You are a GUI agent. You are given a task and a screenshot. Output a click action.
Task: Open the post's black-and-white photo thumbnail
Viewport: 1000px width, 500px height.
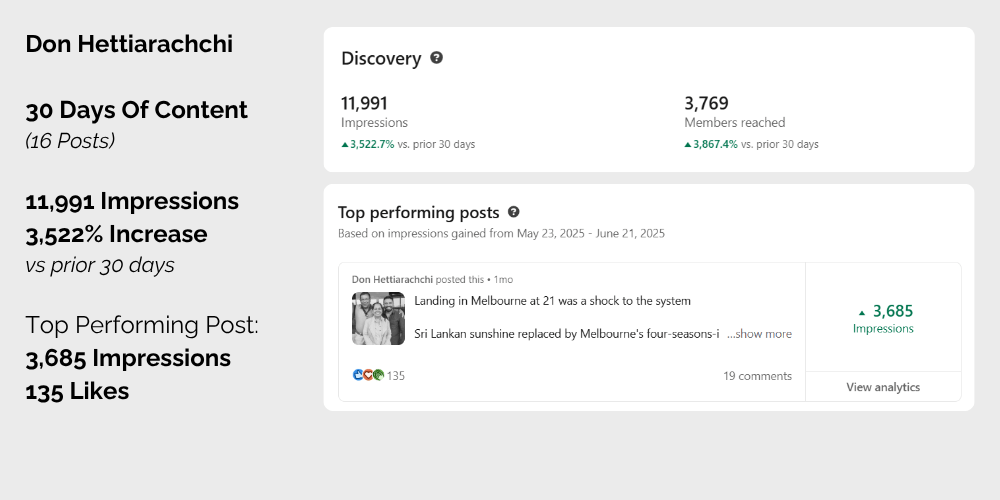(378, 318)
